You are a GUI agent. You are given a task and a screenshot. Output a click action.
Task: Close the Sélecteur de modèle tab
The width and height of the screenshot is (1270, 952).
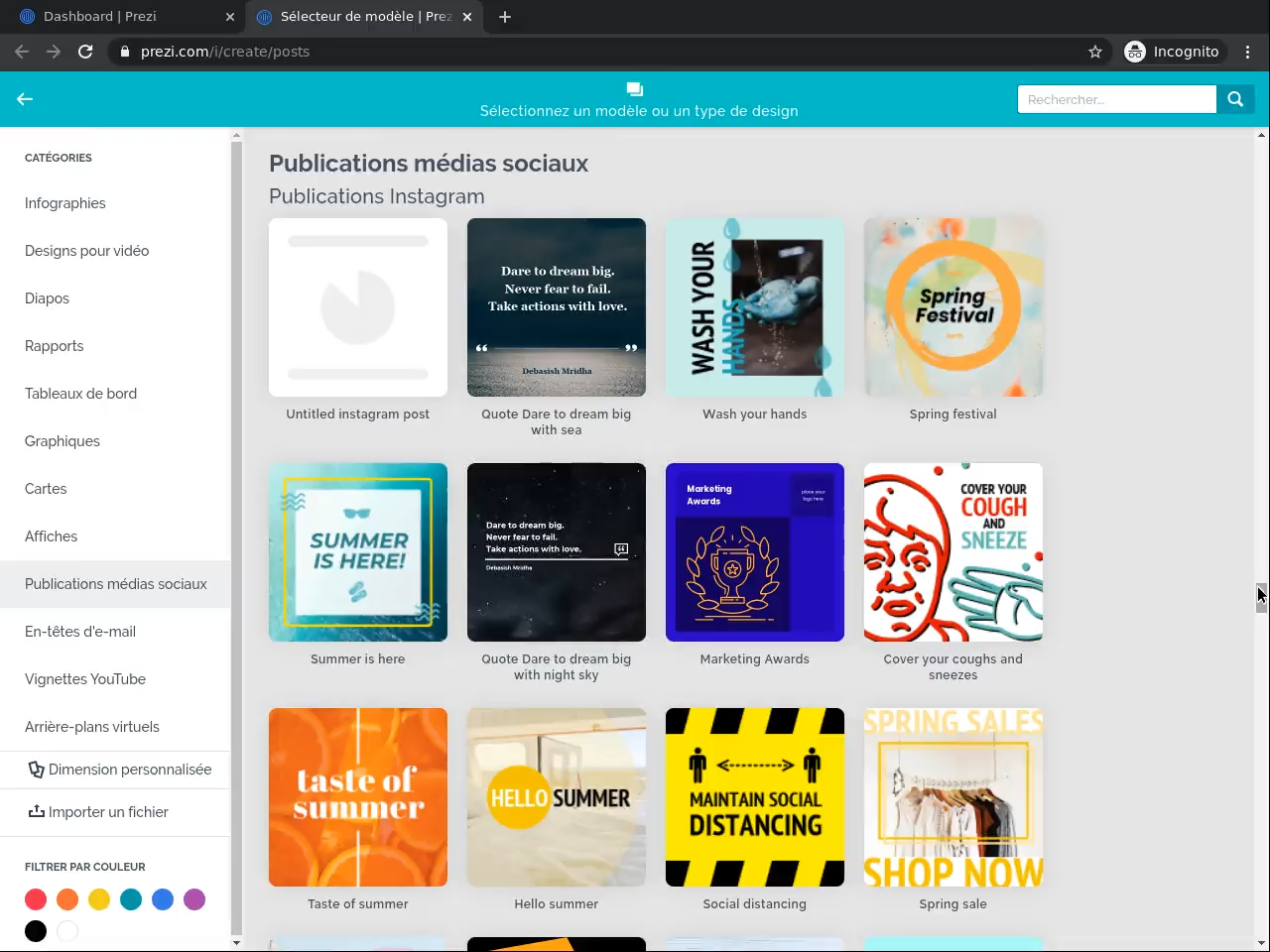coord(467,17)
